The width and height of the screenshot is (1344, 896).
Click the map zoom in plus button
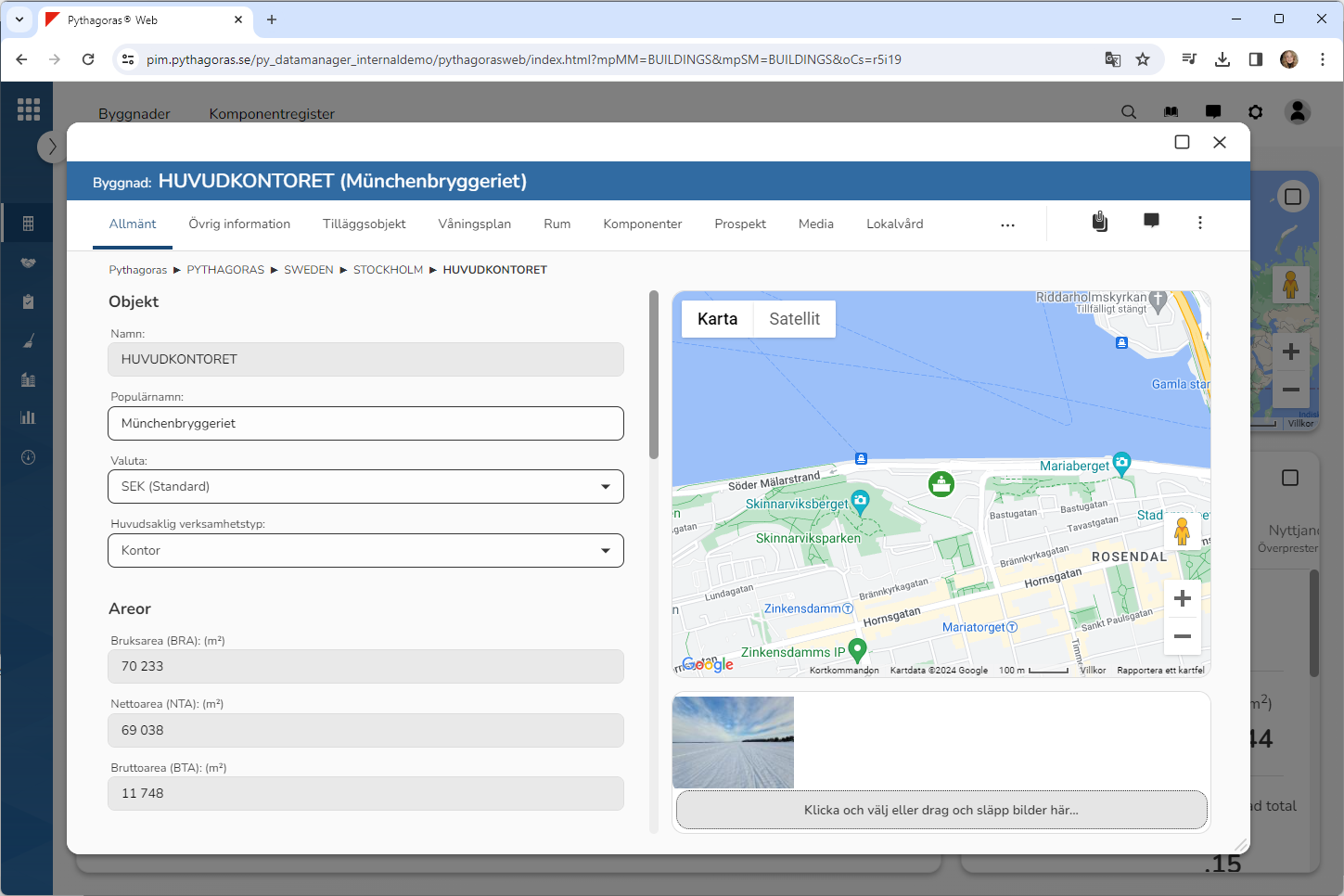click(x=1182, y=598)
